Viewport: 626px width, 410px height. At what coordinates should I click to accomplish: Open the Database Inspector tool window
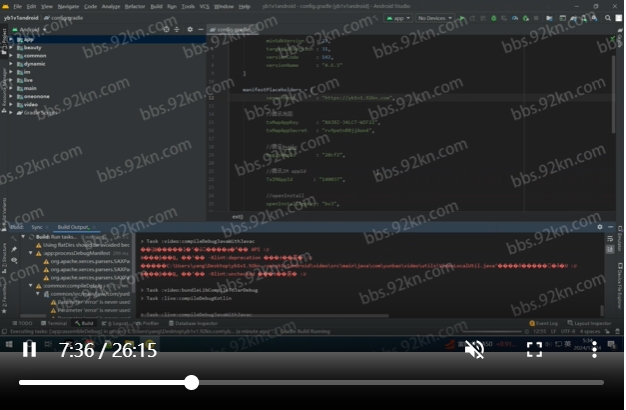coord(194,323)
